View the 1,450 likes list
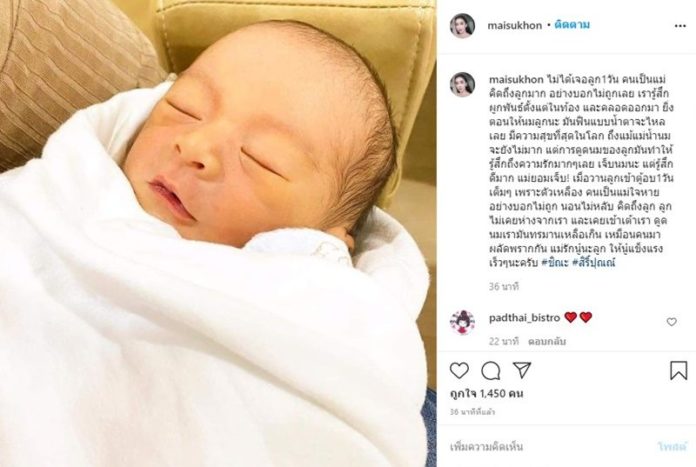Image resolution: width=696 pixels, height=467 pixels. point(487,393)
